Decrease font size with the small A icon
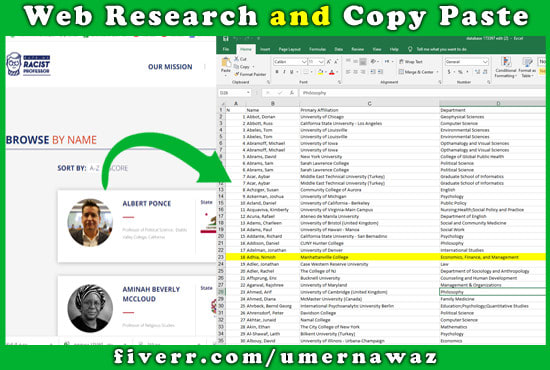Image resolution: width=550 pixels, height=370 pixels. point(336,62)
